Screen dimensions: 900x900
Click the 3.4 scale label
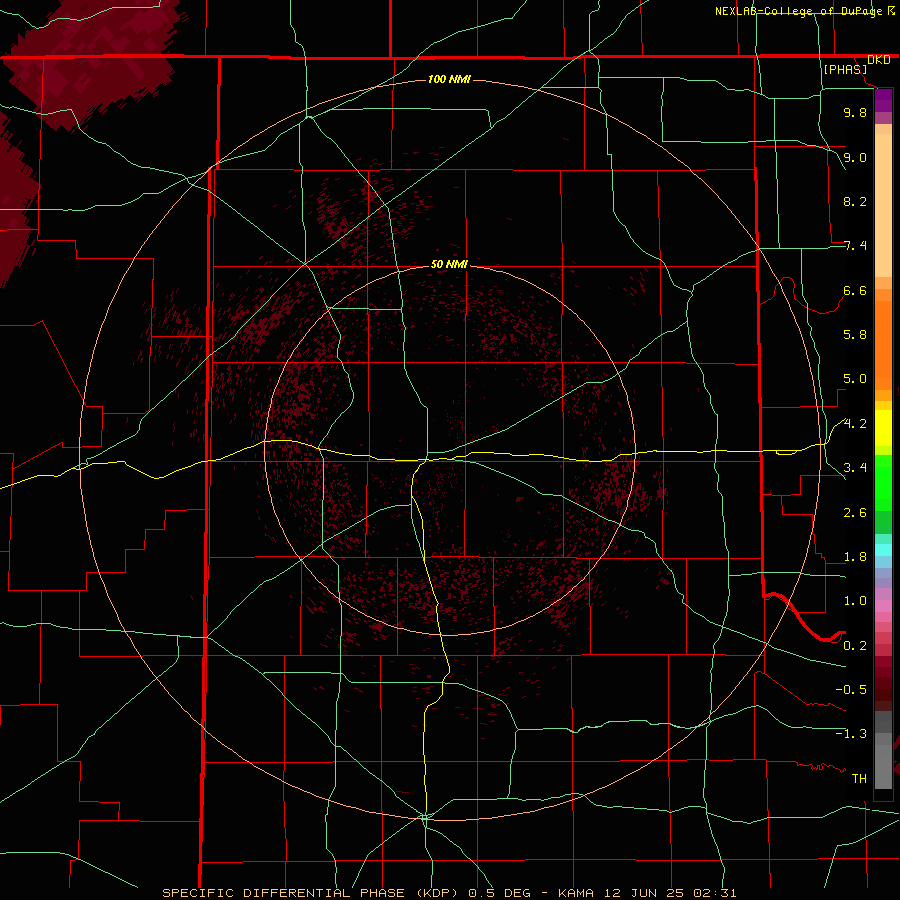point(855,467)
